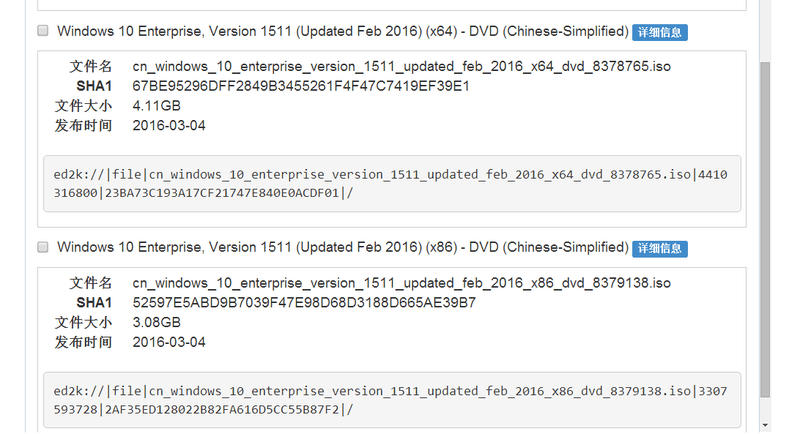Click the Windows 10 Enterprise x86 title
800x434 pixels.
tap(342, 247)
